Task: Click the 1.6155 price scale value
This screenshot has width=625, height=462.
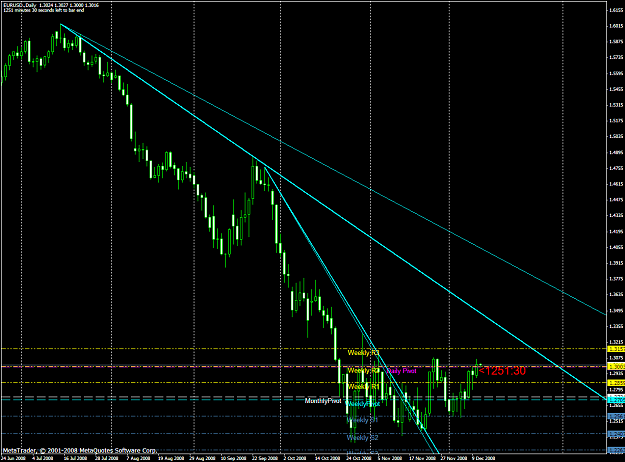Action: click(x=617, y=10)
